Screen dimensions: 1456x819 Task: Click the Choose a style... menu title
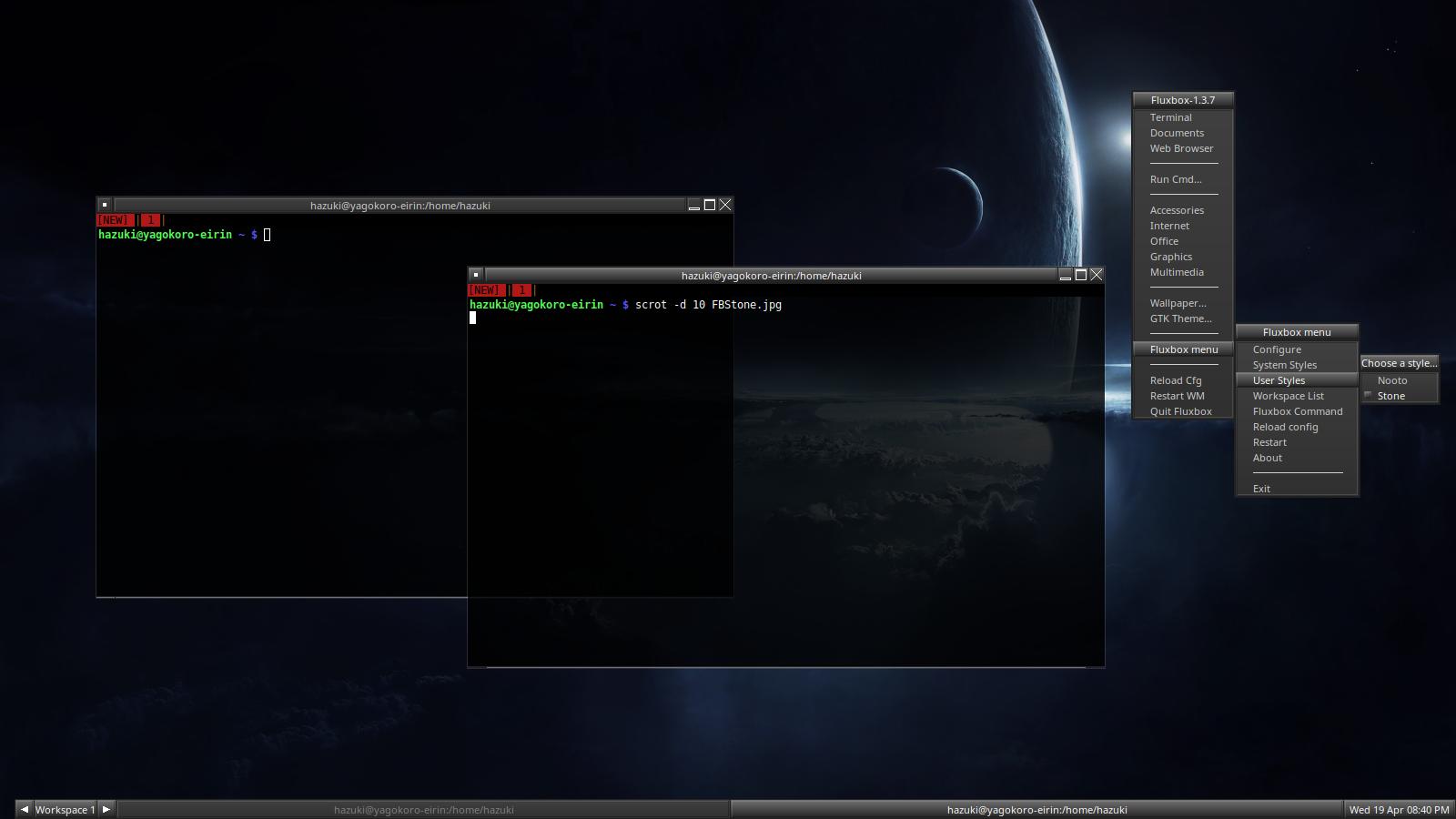tap(1400, 363)
